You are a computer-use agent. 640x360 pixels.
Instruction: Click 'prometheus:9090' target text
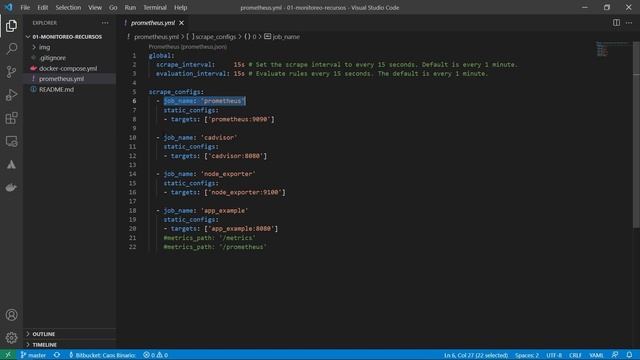[239, 119]
